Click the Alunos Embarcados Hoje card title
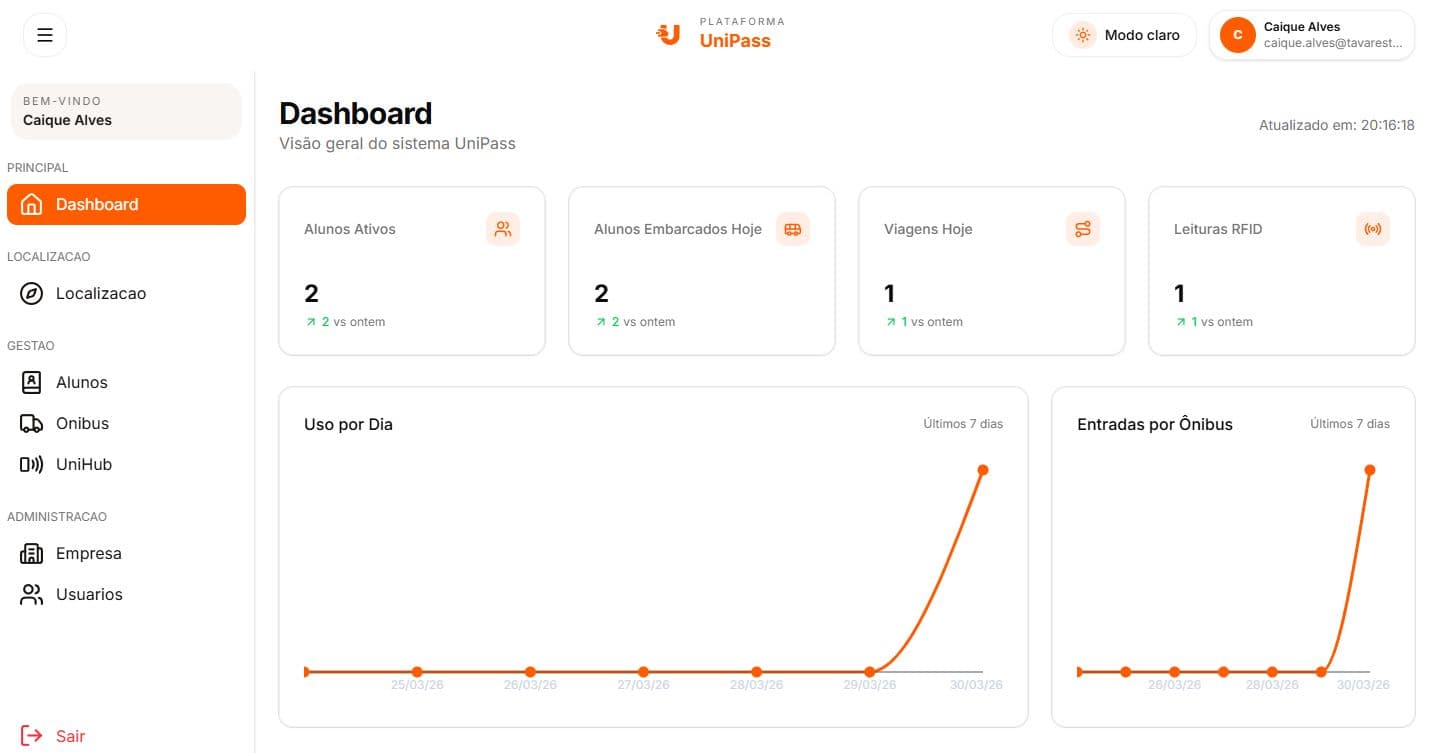1431x753 pixels. pos(678,229)
